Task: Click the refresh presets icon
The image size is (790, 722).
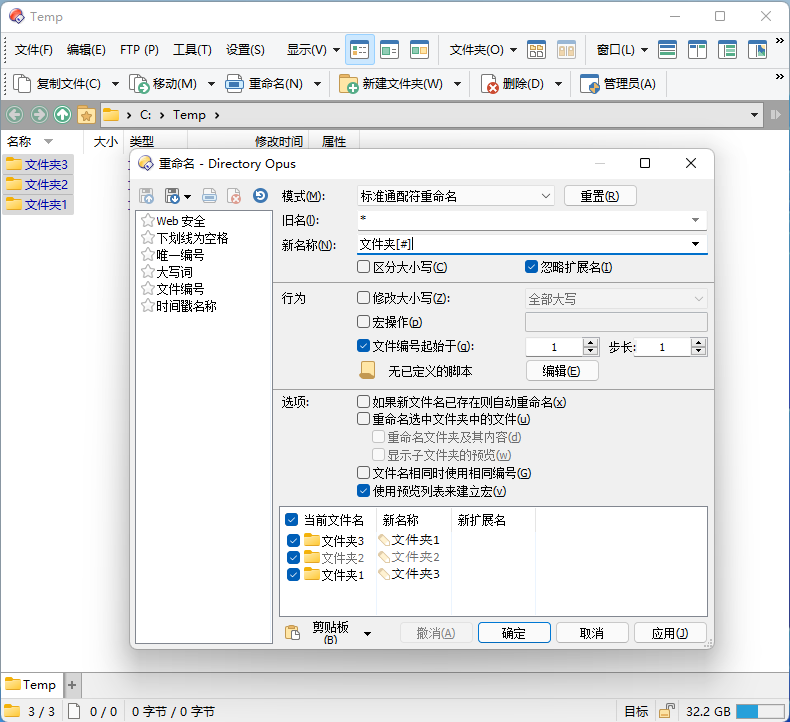Action: [x=260, y=195]
